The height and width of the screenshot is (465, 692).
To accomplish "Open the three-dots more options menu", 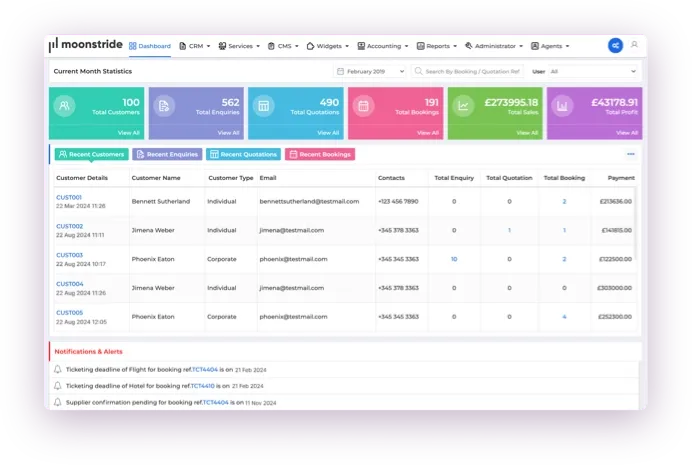I will pos(631,154).
